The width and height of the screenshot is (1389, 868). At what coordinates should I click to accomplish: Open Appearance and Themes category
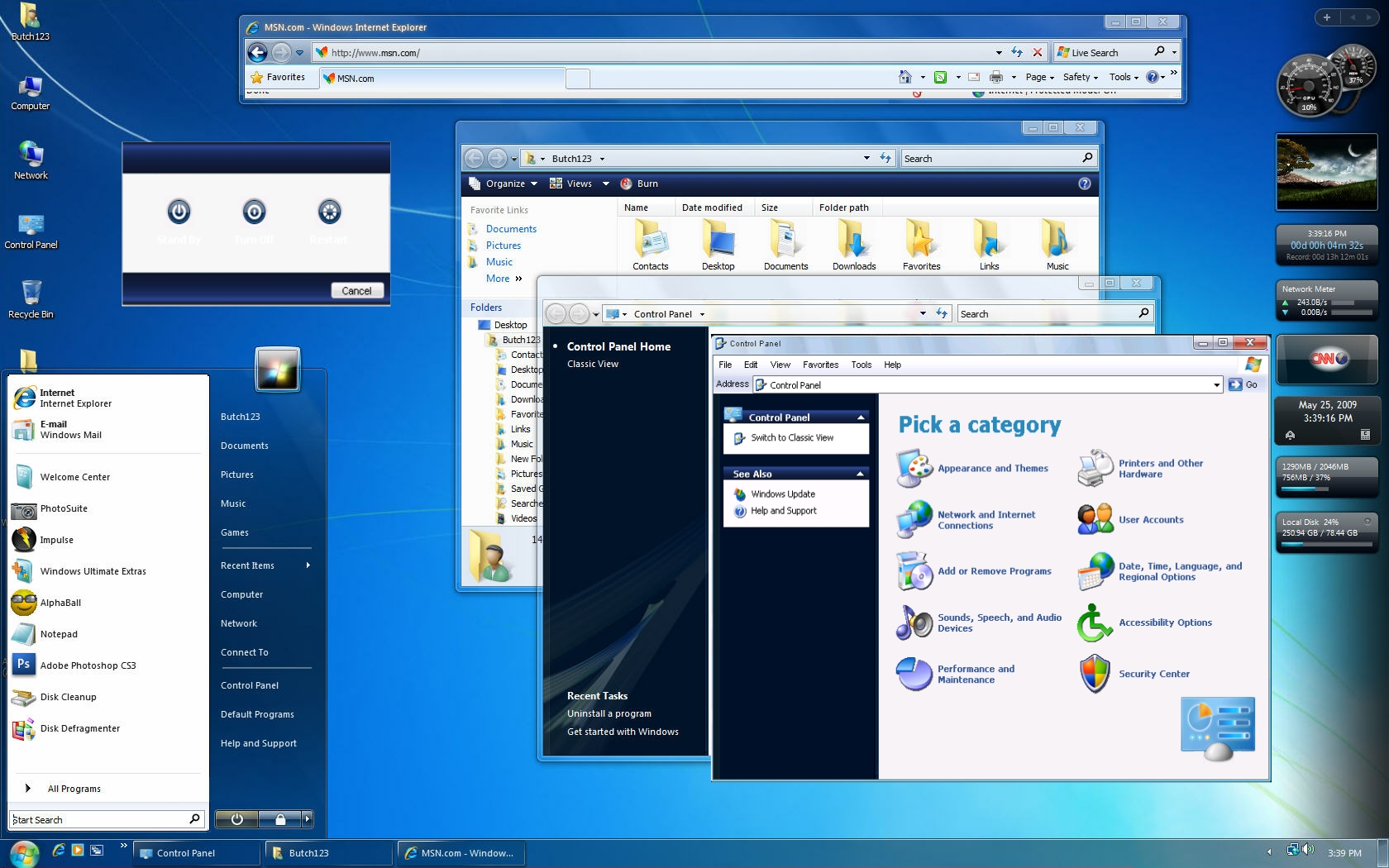coord(991,468)
